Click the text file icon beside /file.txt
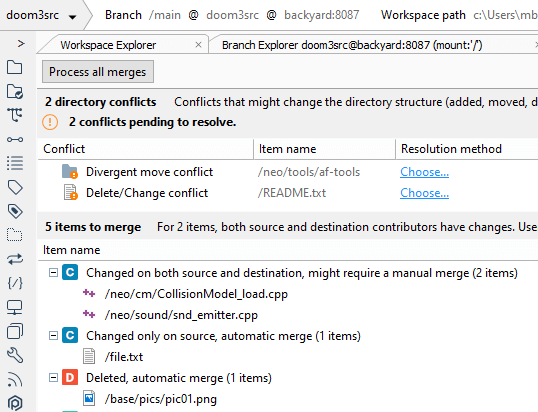Viewport: 538px width, 412px height. (89, 356)
